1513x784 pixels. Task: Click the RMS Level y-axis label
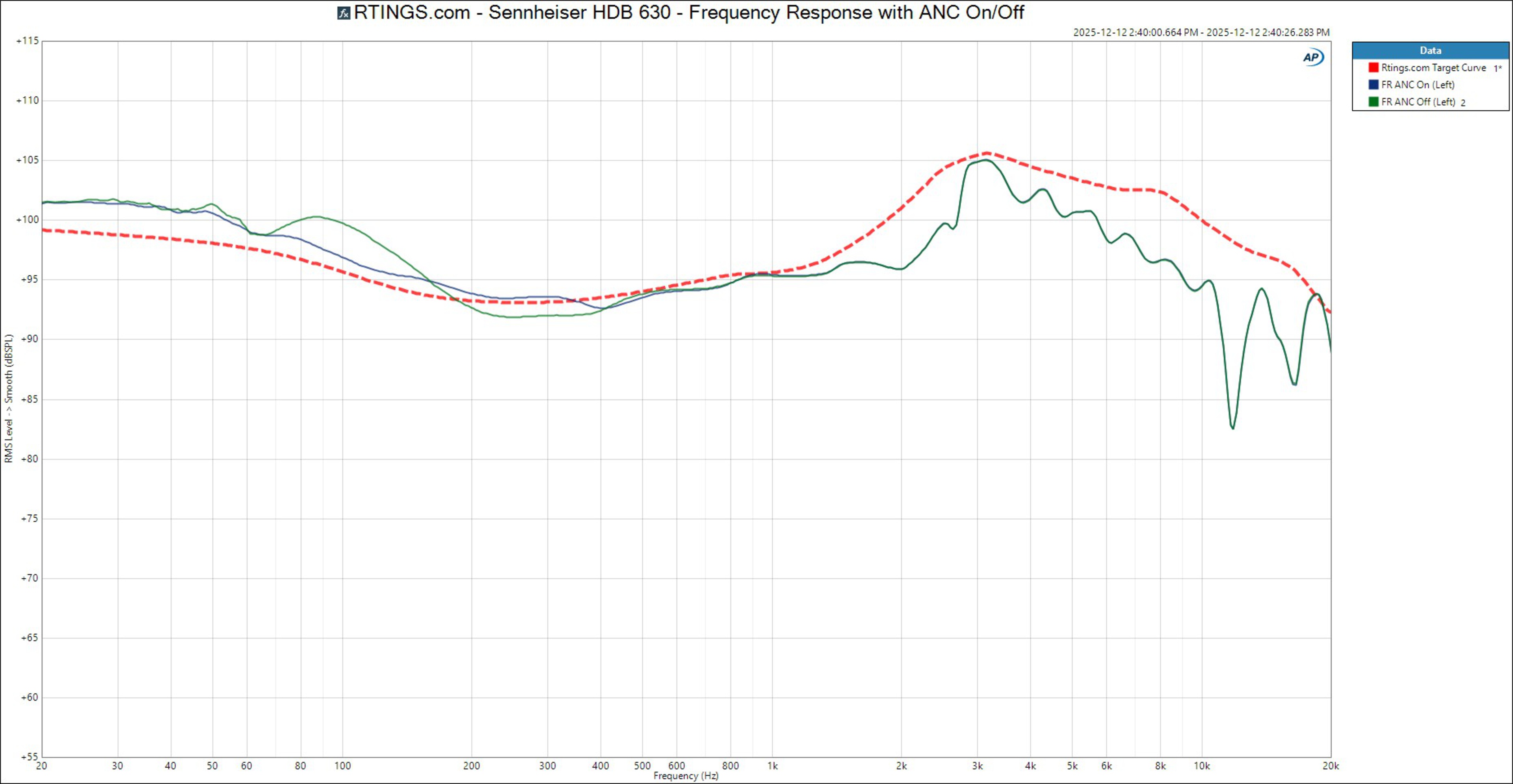8,398
